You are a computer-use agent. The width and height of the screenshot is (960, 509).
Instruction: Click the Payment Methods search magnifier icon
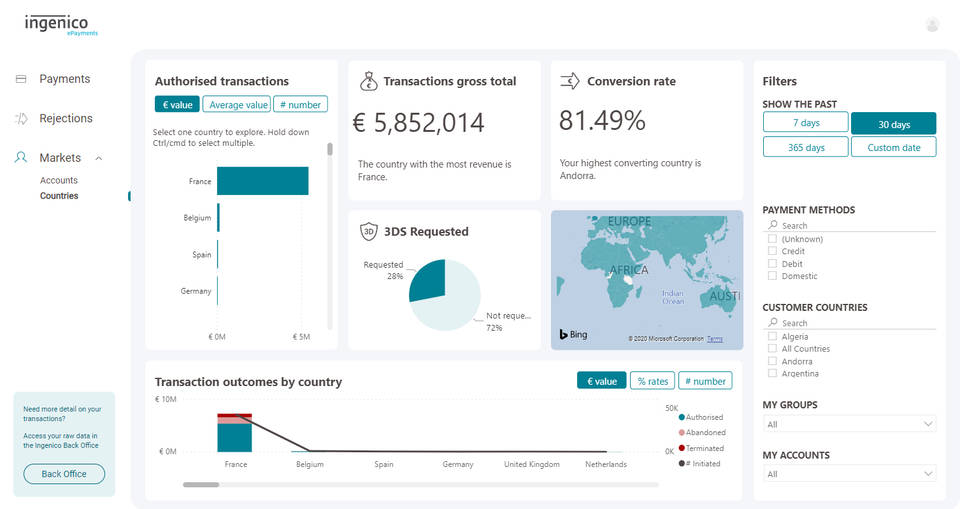coord(773,225)
